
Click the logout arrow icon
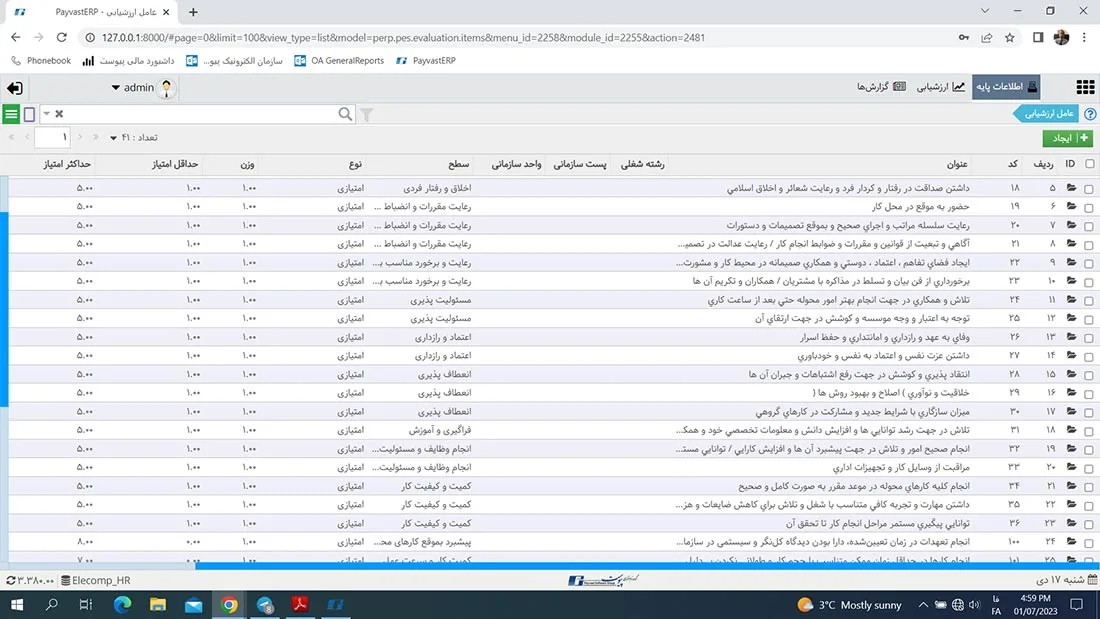point(15,88)
